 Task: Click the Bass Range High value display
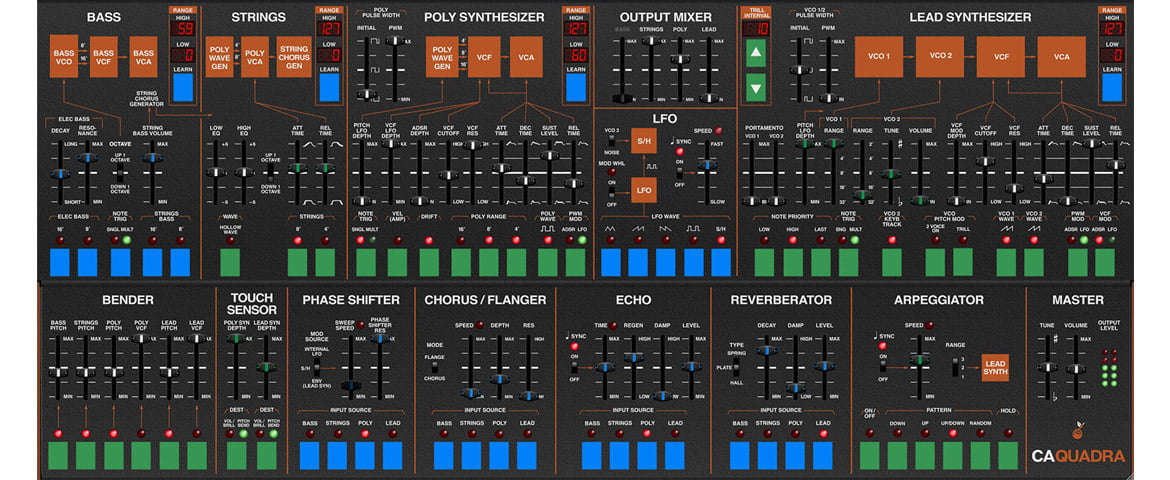183,29
